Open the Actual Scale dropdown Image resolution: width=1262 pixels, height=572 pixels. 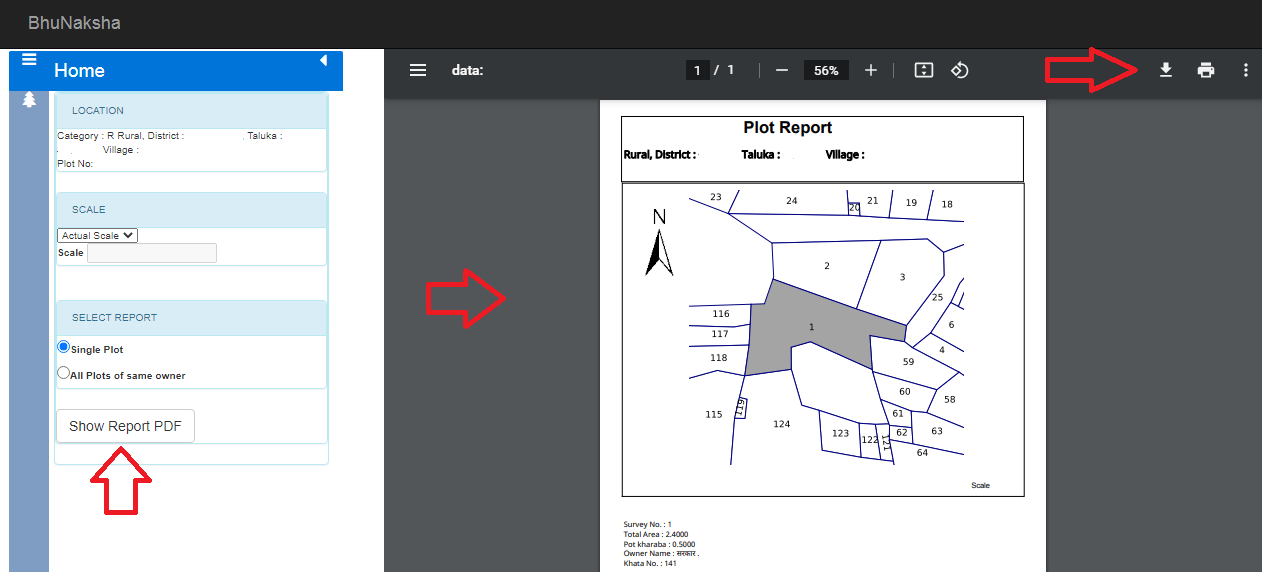pos(97,236)
